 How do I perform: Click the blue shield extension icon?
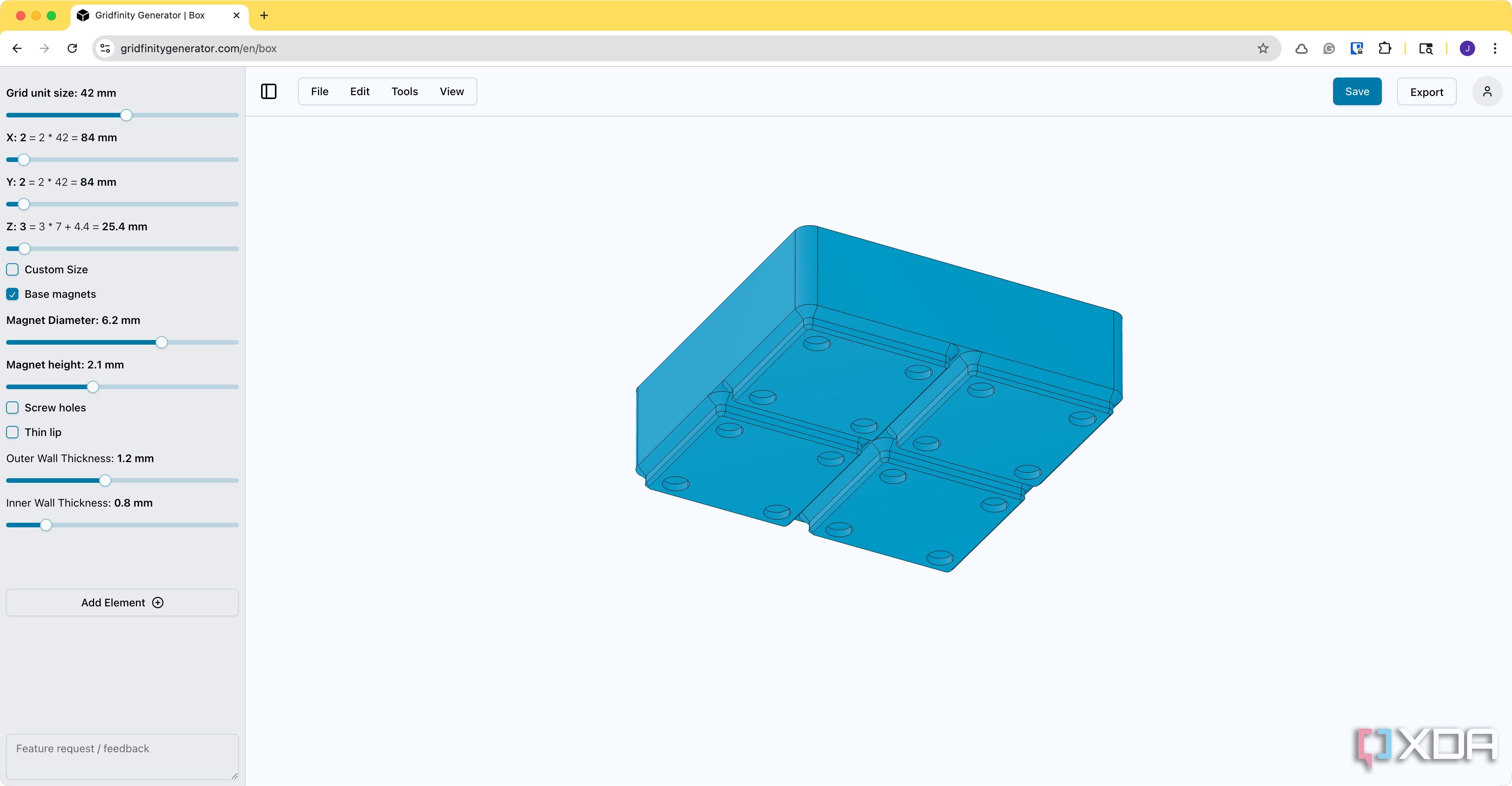(x=1356, y=49)
